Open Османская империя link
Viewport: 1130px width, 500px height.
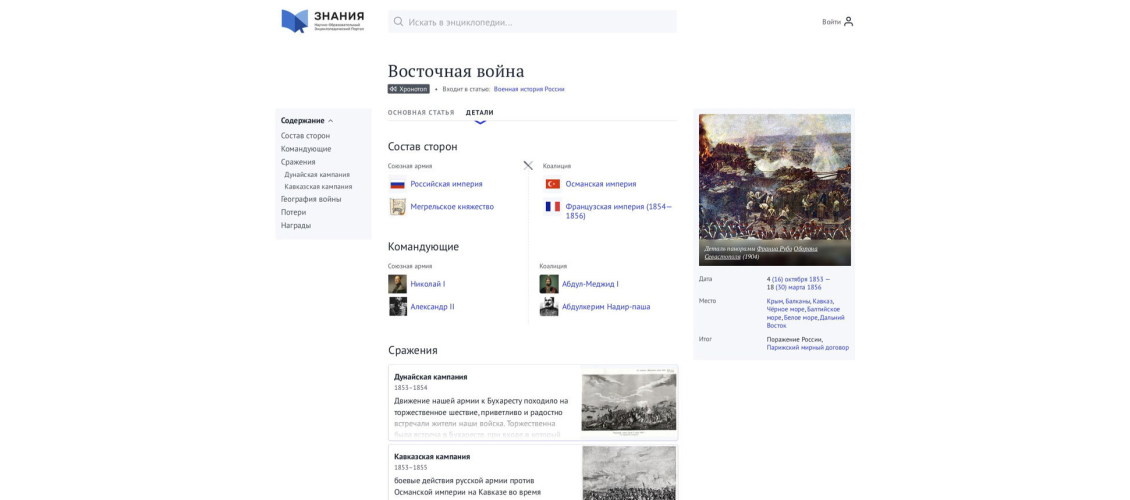click(x=601, y=184)
